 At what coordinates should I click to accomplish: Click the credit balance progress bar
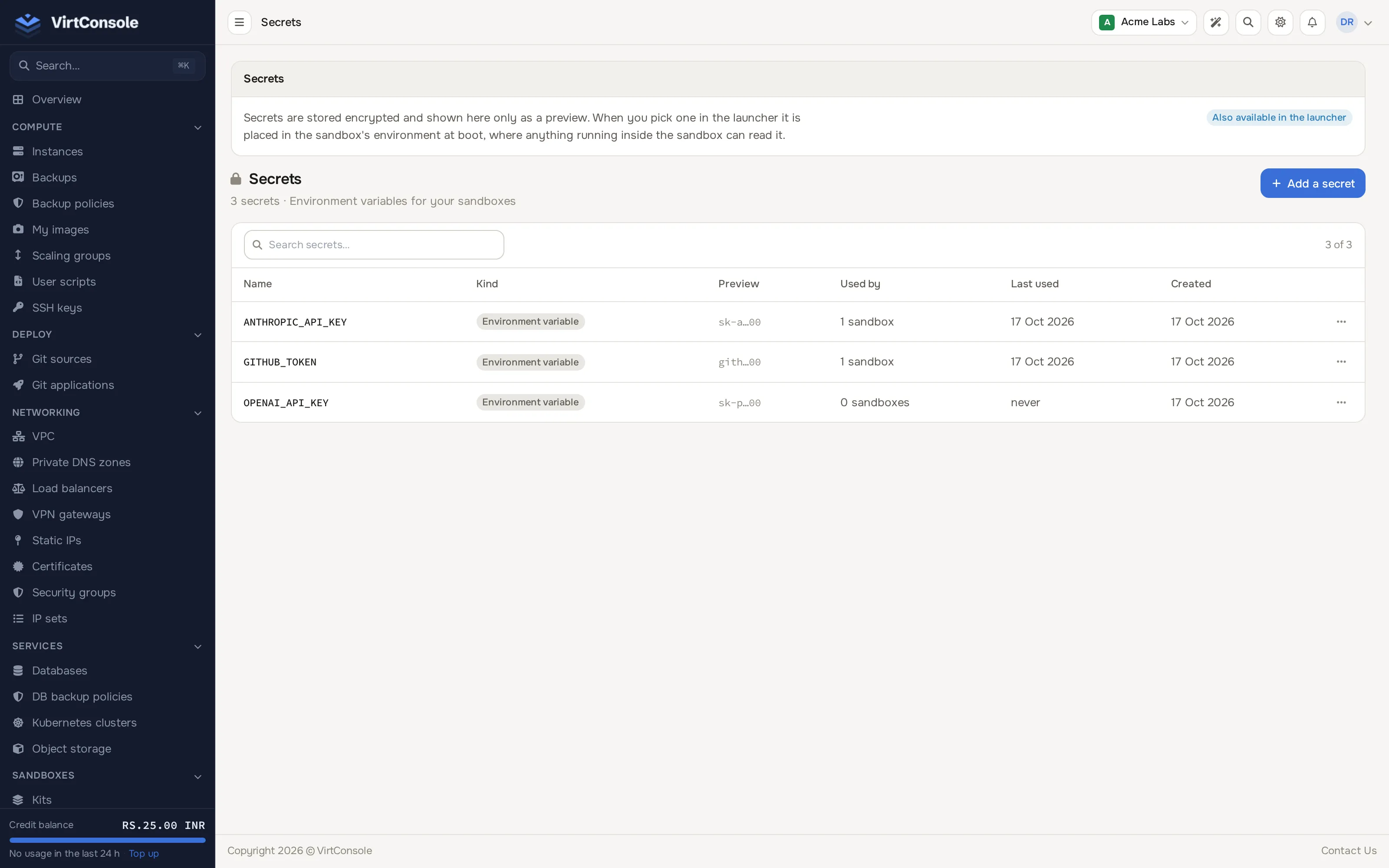107,840
